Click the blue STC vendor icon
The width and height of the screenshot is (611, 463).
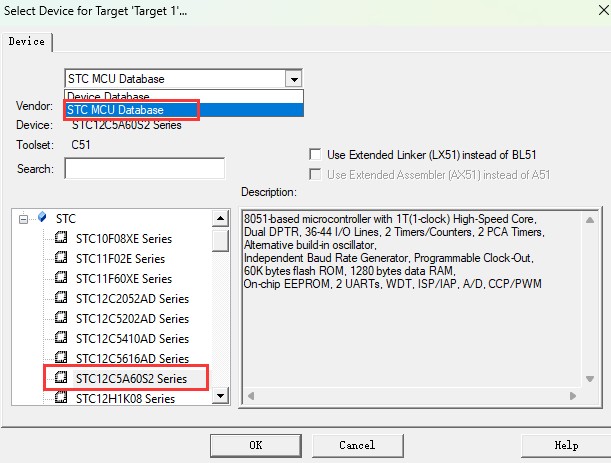pos(42,217)
